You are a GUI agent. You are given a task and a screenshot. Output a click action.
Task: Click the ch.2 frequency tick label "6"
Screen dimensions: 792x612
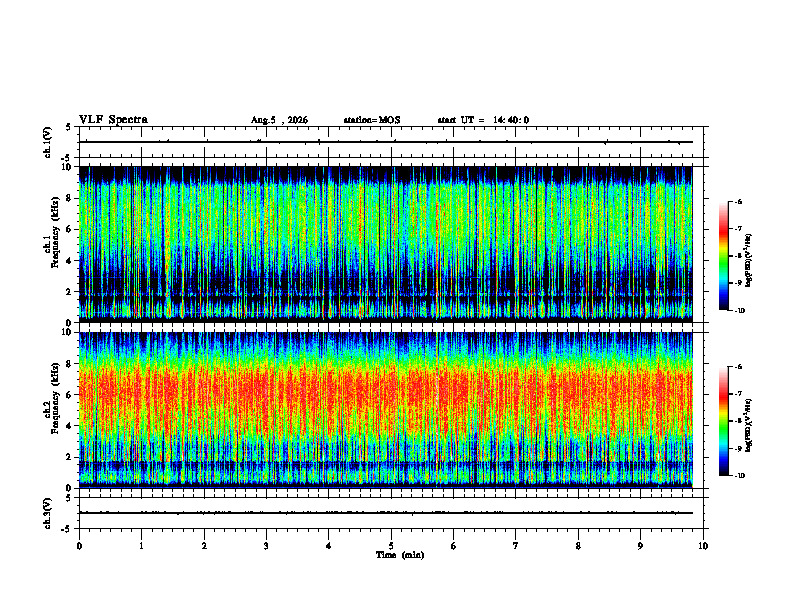70,395
